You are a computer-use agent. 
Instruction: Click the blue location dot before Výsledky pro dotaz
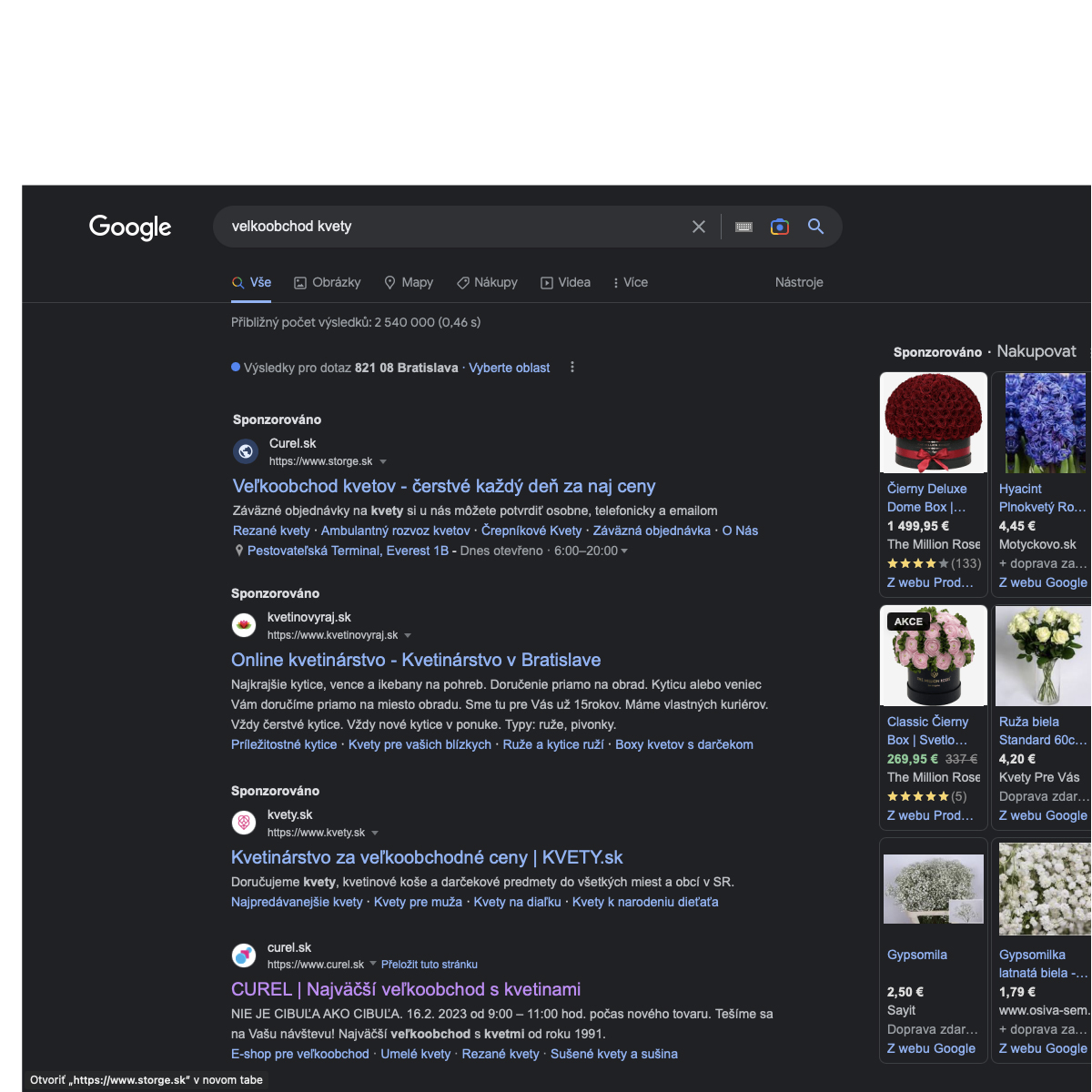236,368
